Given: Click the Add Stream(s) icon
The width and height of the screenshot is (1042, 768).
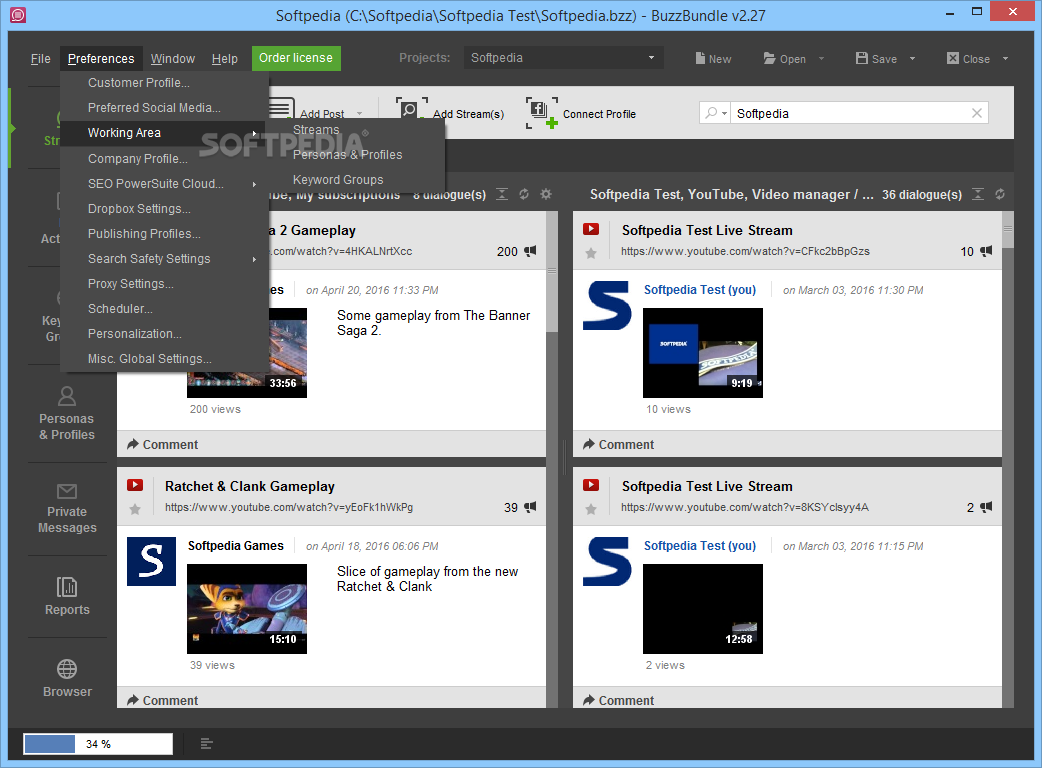Looking at the screenshot, I should pos(411,110).
